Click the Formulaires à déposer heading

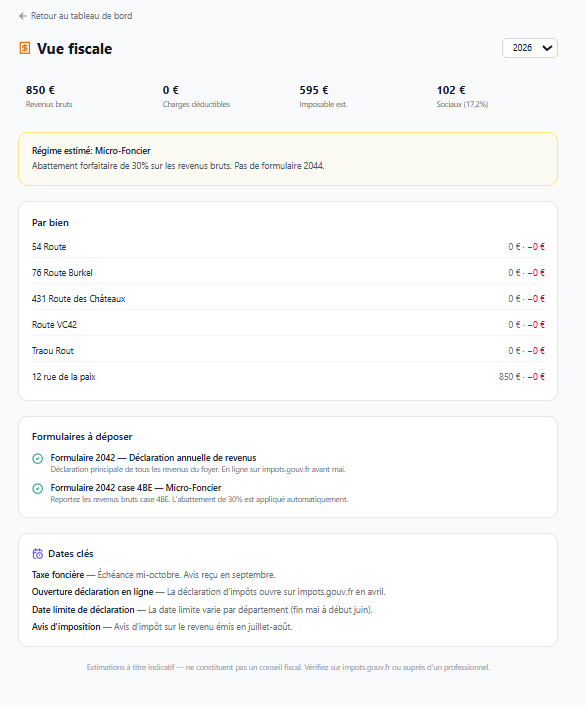click(x=82, y=437)
